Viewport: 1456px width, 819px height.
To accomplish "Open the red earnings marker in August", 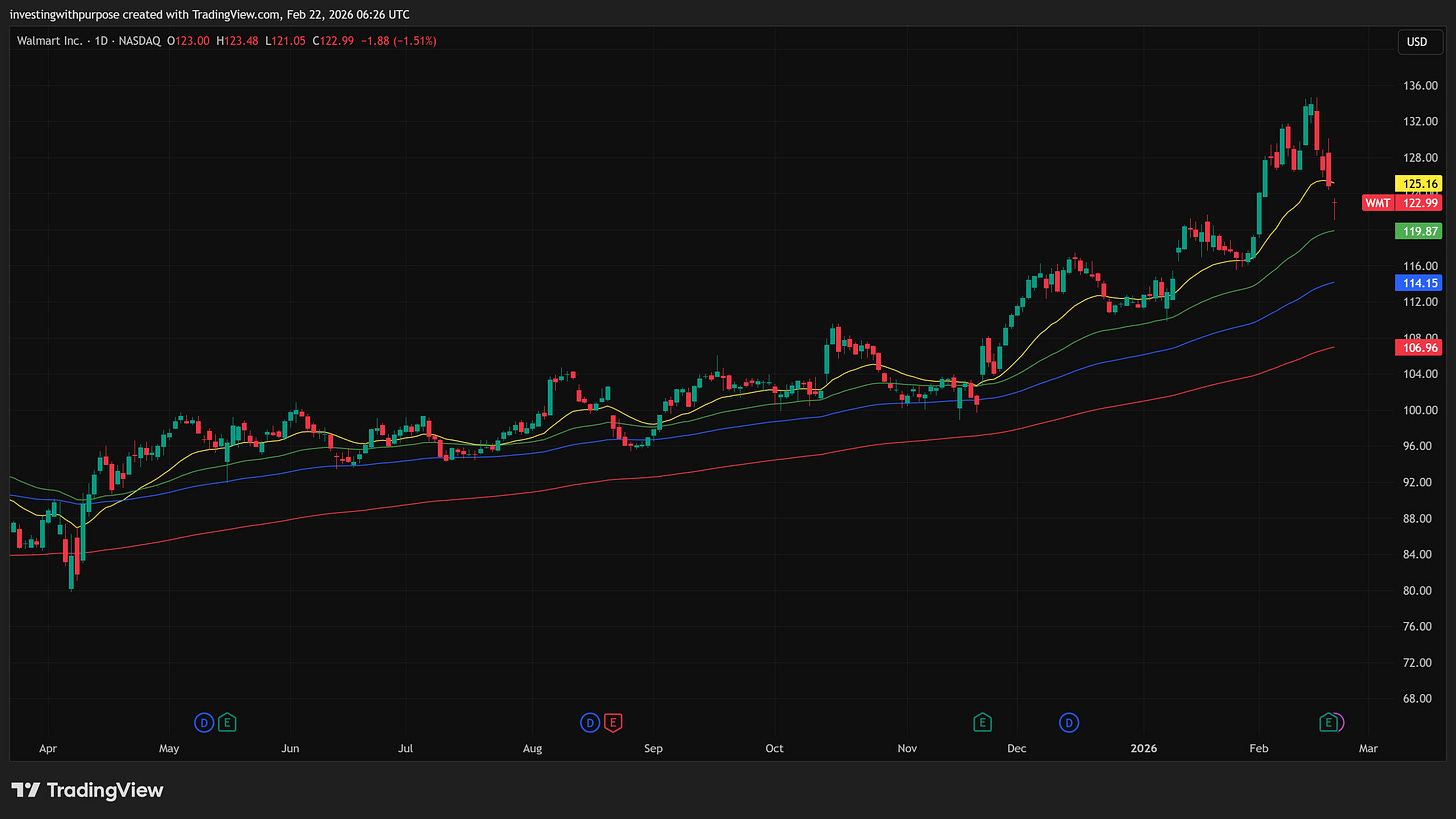I will [x=613, y=721].
